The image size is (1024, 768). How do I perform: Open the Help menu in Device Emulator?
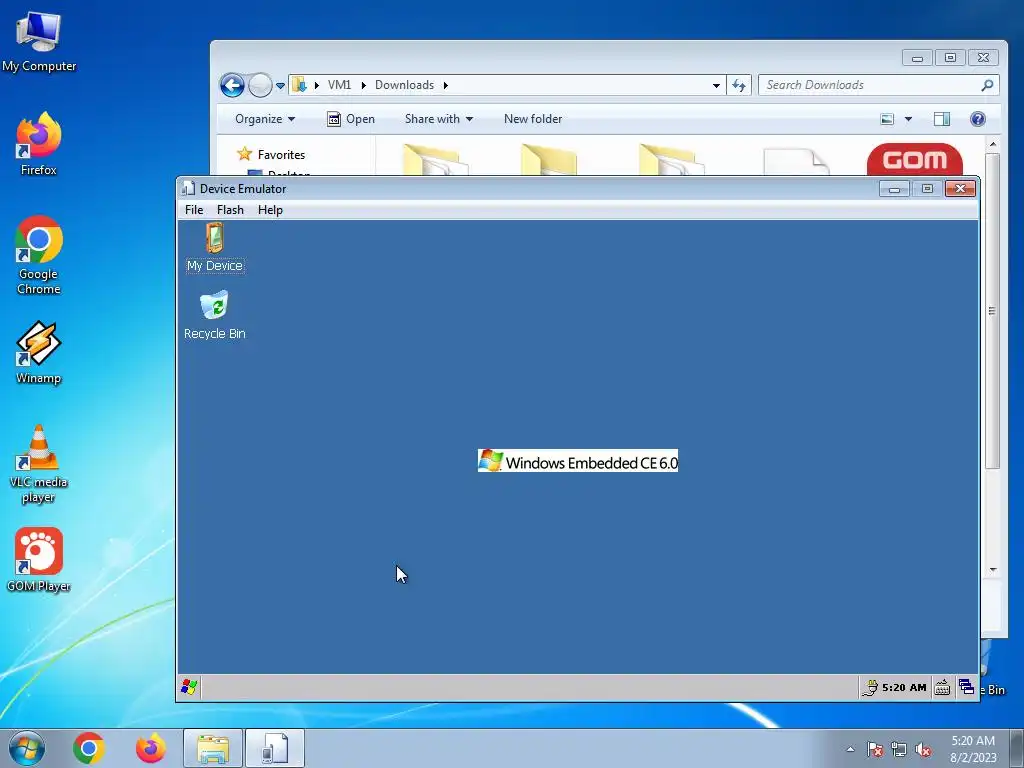click(270, 210)
